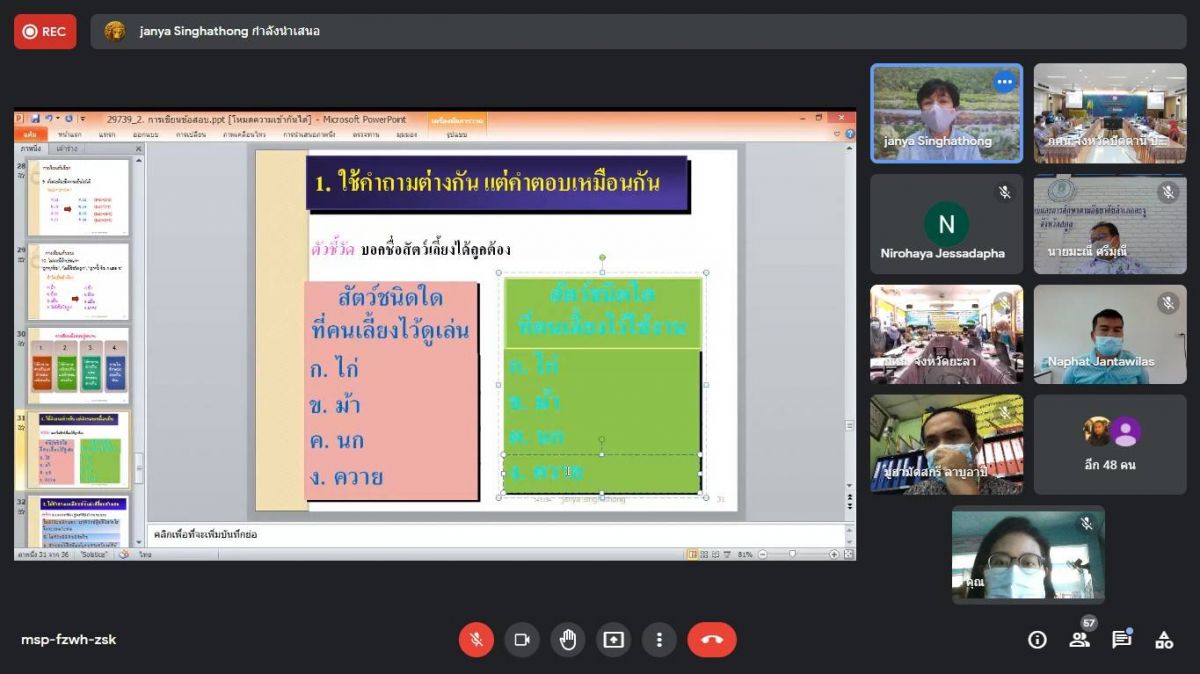The height and width of the screenshot is (674, 1200).
Task: End the call with red hang-up button
Action: [x=711, y=640]
